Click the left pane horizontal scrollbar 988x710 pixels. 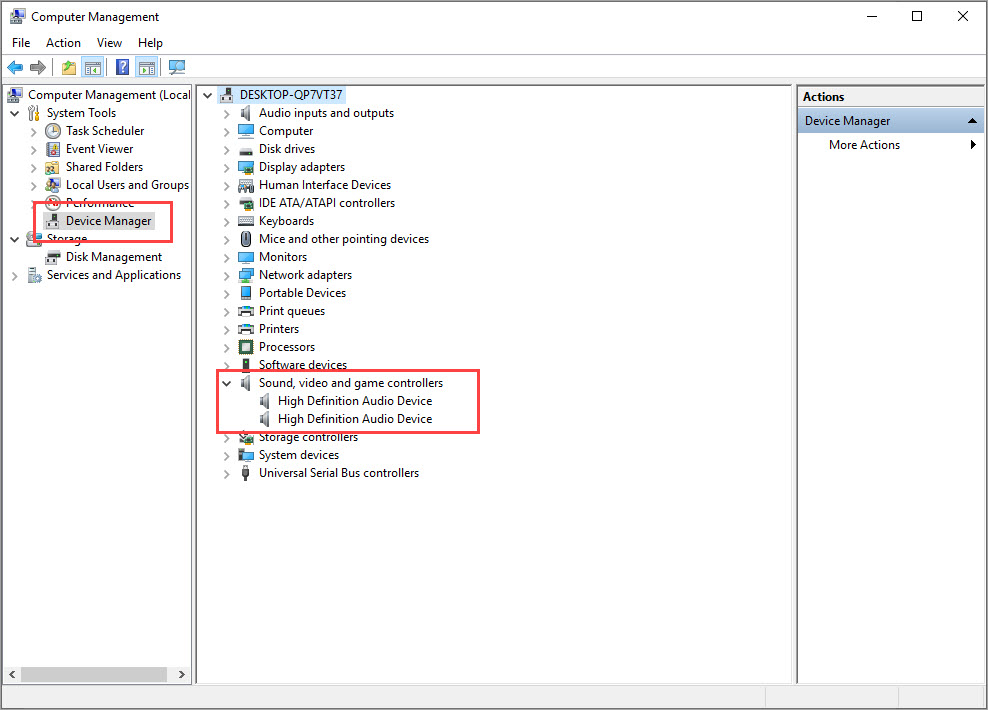pyautogui.click(x=95, y=674)
